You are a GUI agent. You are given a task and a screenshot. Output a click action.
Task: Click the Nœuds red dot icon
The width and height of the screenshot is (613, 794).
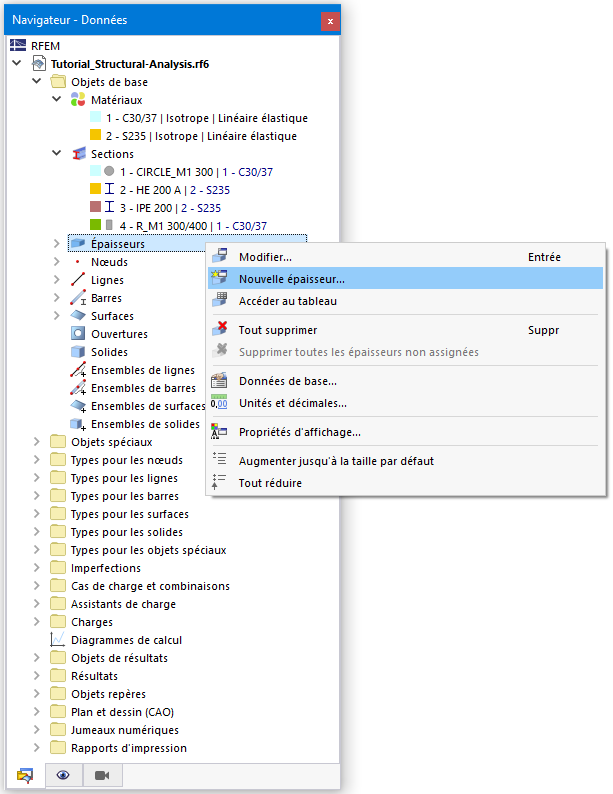point(77,262)
